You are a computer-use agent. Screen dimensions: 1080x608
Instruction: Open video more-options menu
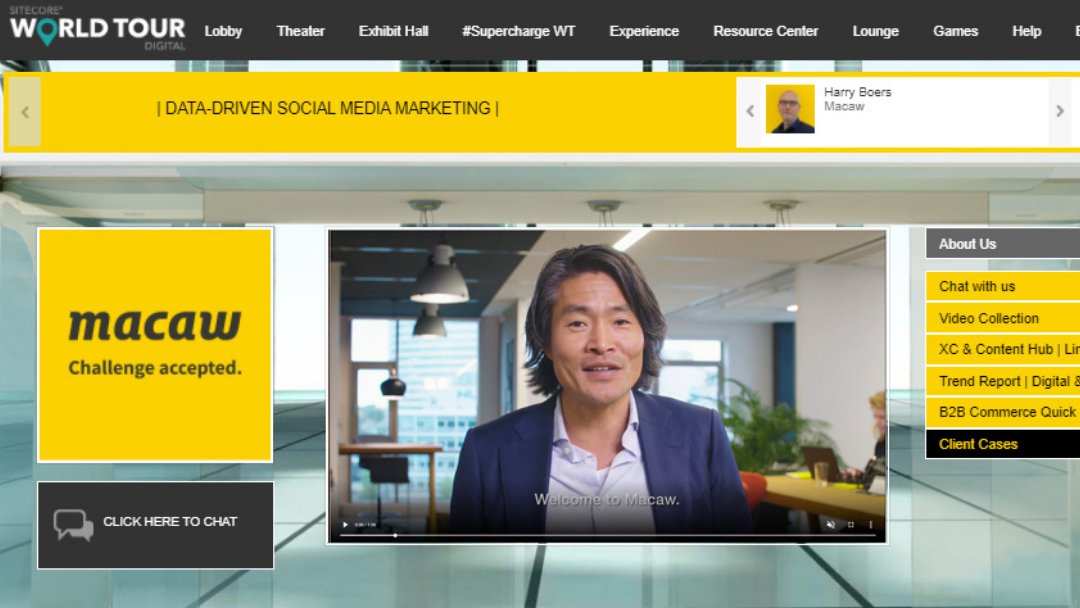pyautogui.click(x=871, y=525)
